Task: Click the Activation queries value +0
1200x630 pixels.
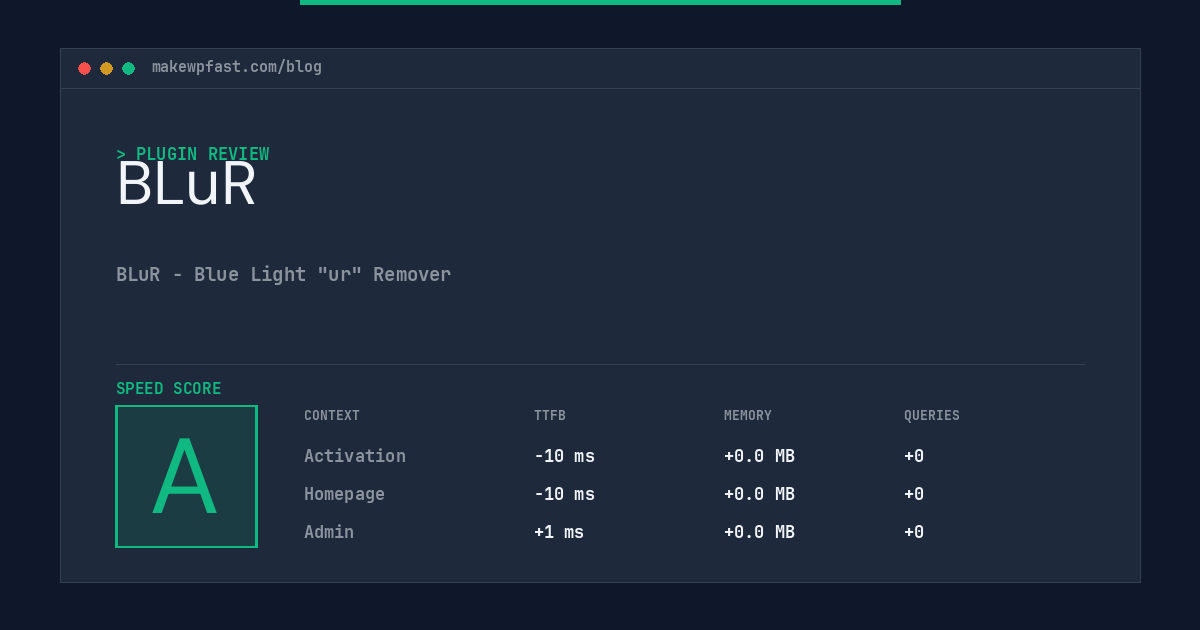Action: (x=914, y=456)
